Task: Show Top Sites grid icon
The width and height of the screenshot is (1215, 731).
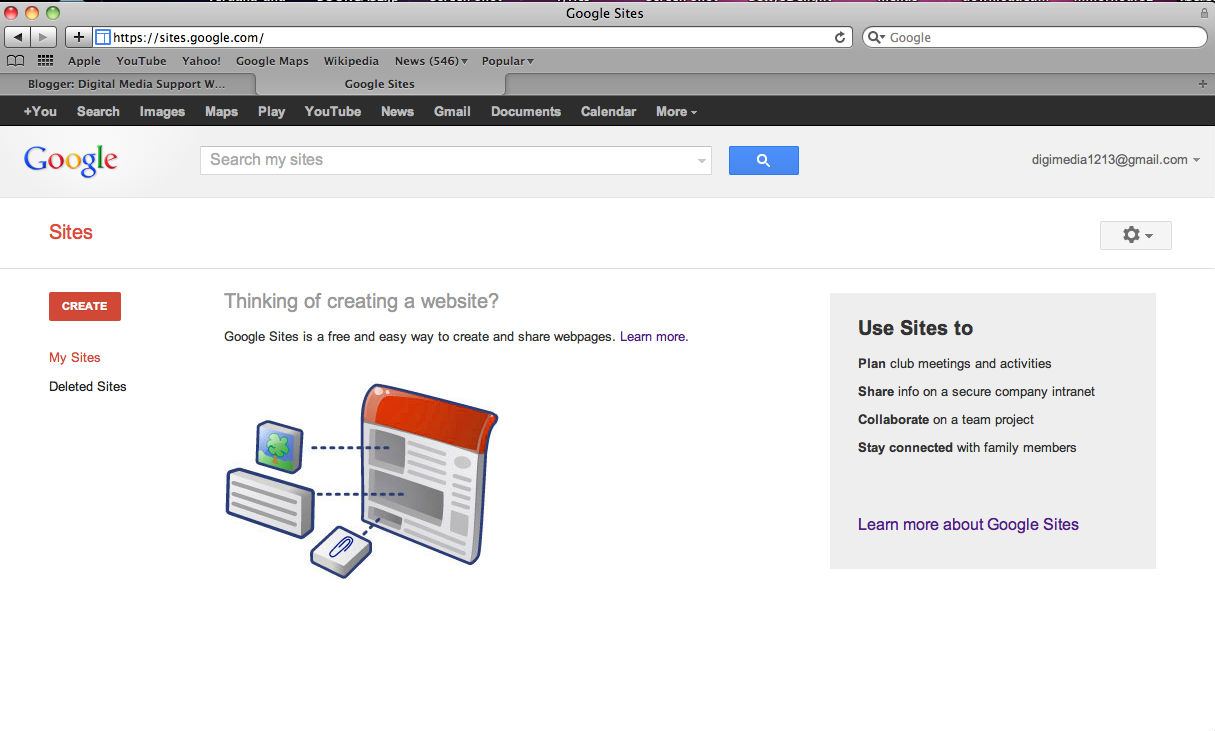Action: (x=45, y=61)
